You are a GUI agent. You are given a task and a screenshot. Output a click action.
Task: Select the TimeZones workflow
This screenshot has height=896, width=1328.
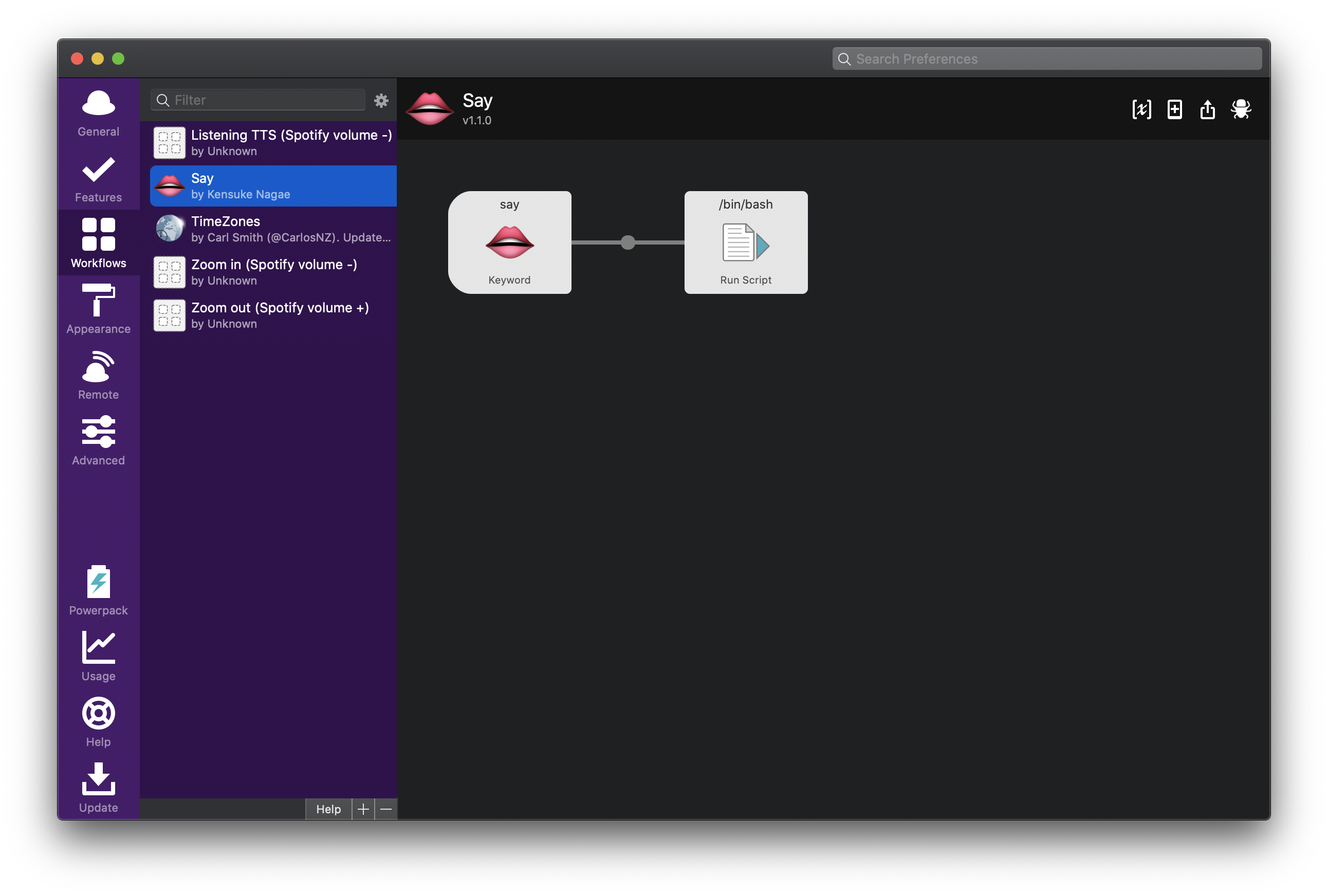[x=273, y=229]
